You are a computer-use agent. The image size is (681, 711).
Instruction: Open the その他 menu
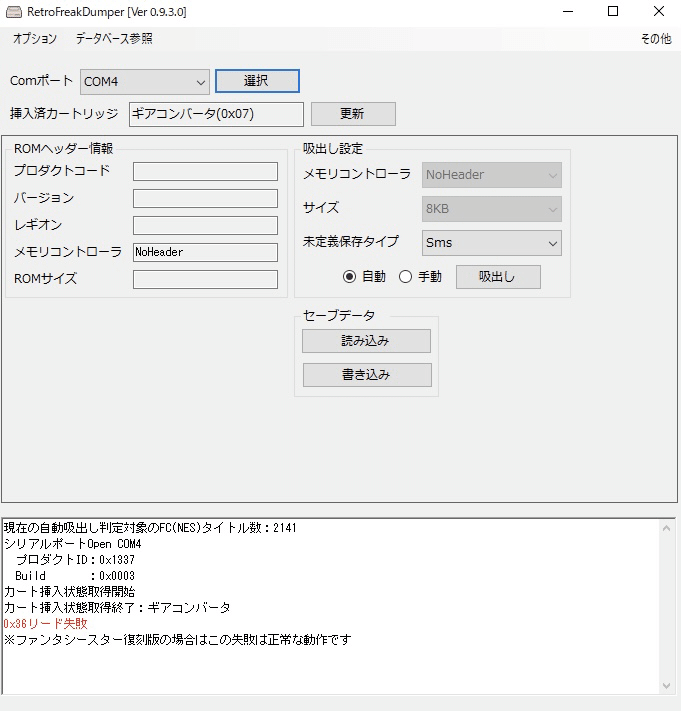(656, 39)
